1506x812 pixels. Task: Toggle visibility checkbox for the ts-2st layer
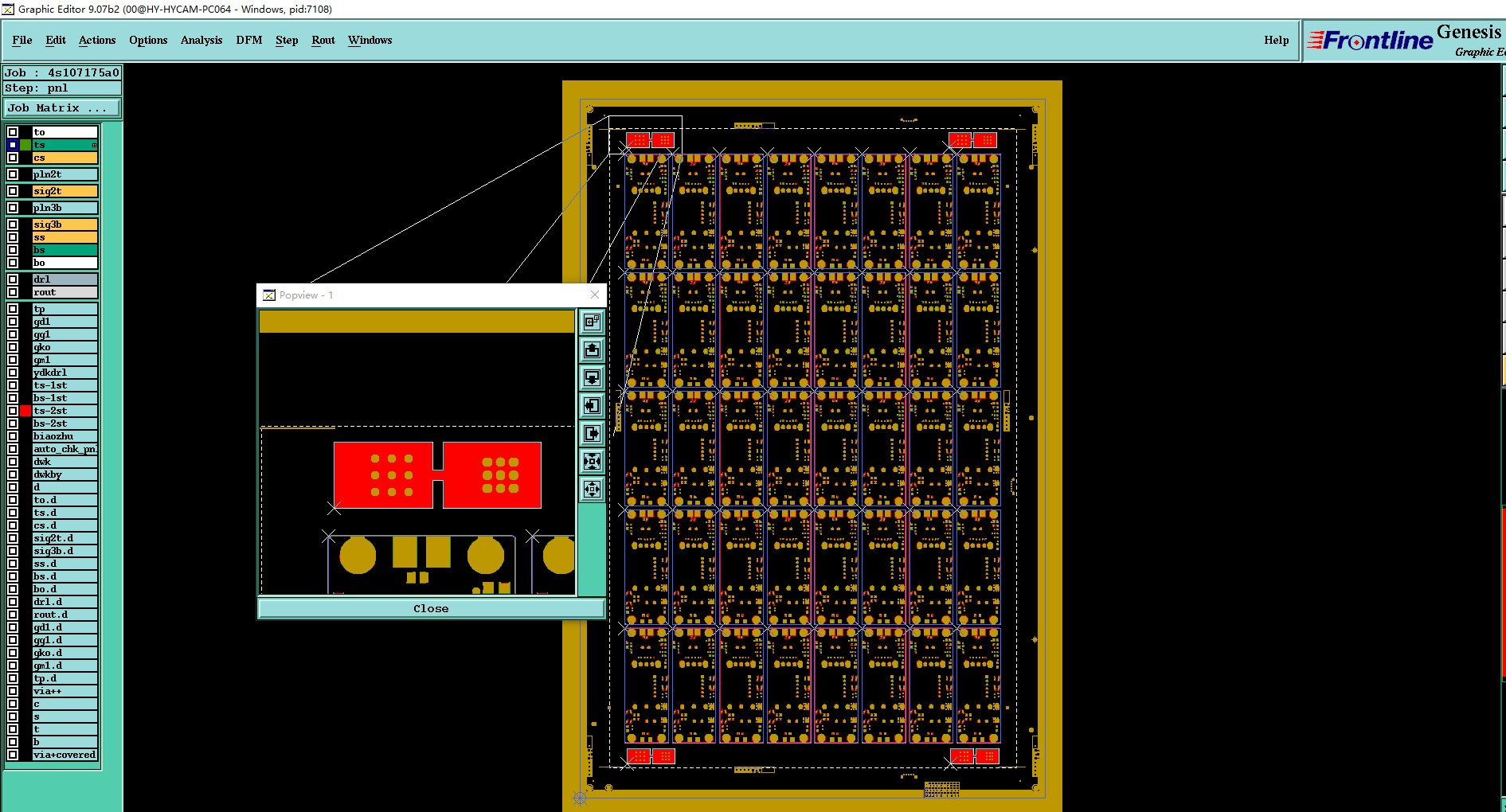click(13, 411)
